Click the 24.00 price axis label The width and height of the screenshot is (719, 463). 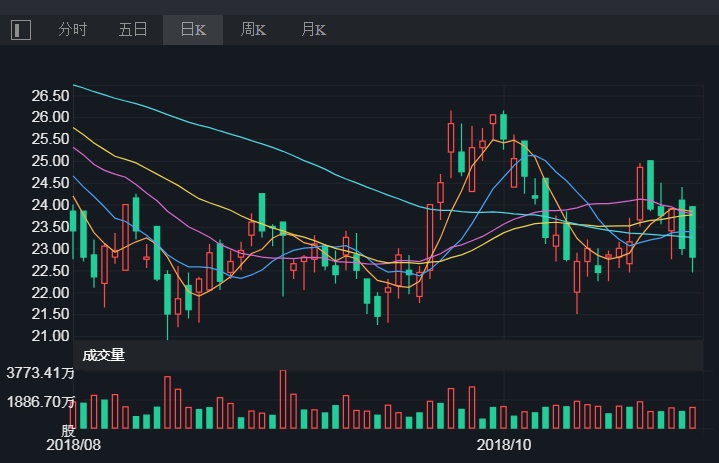coord(50,205)
